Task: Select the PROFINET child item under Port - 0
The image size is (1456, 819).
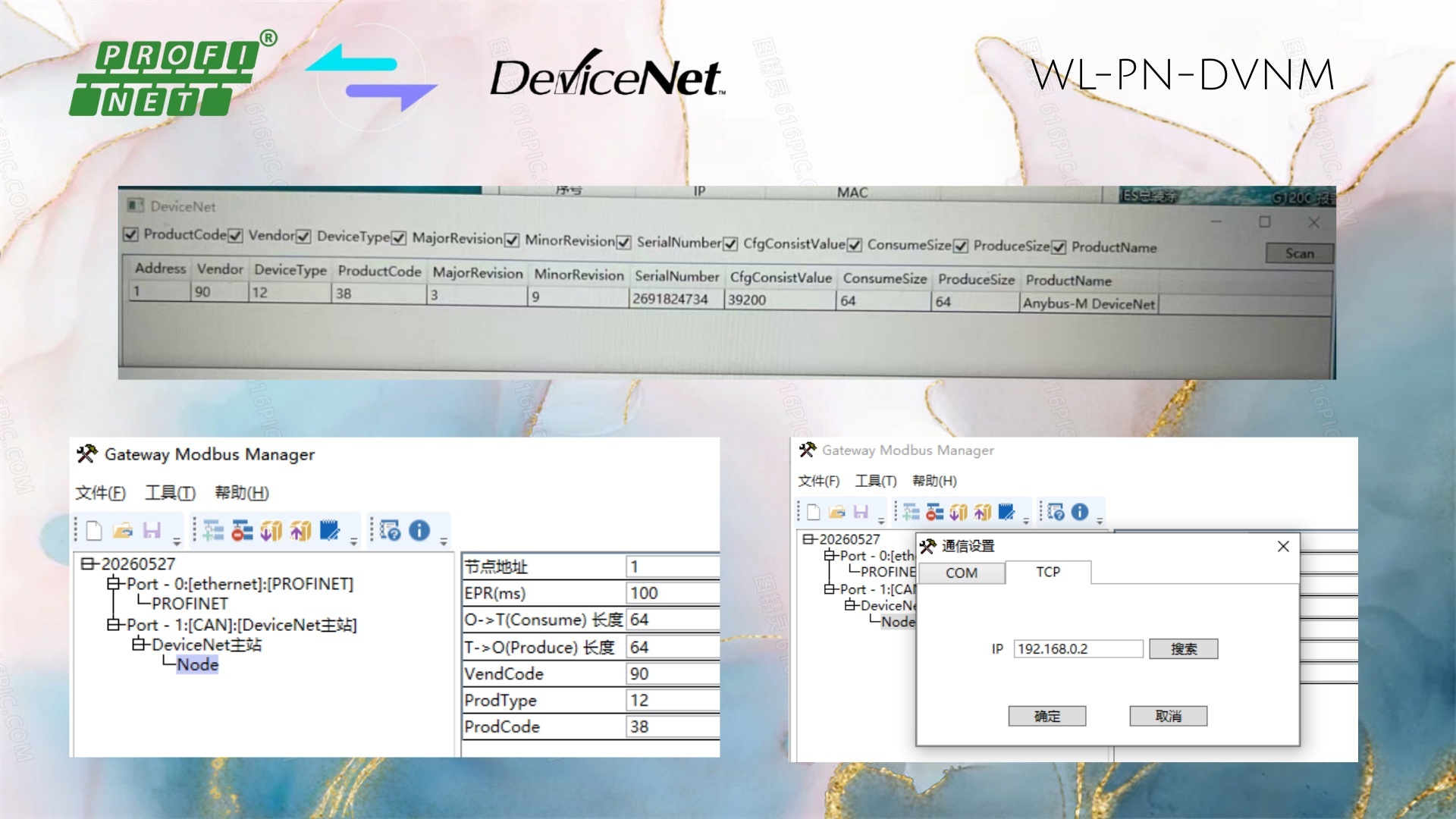Action: coord(190,604)
